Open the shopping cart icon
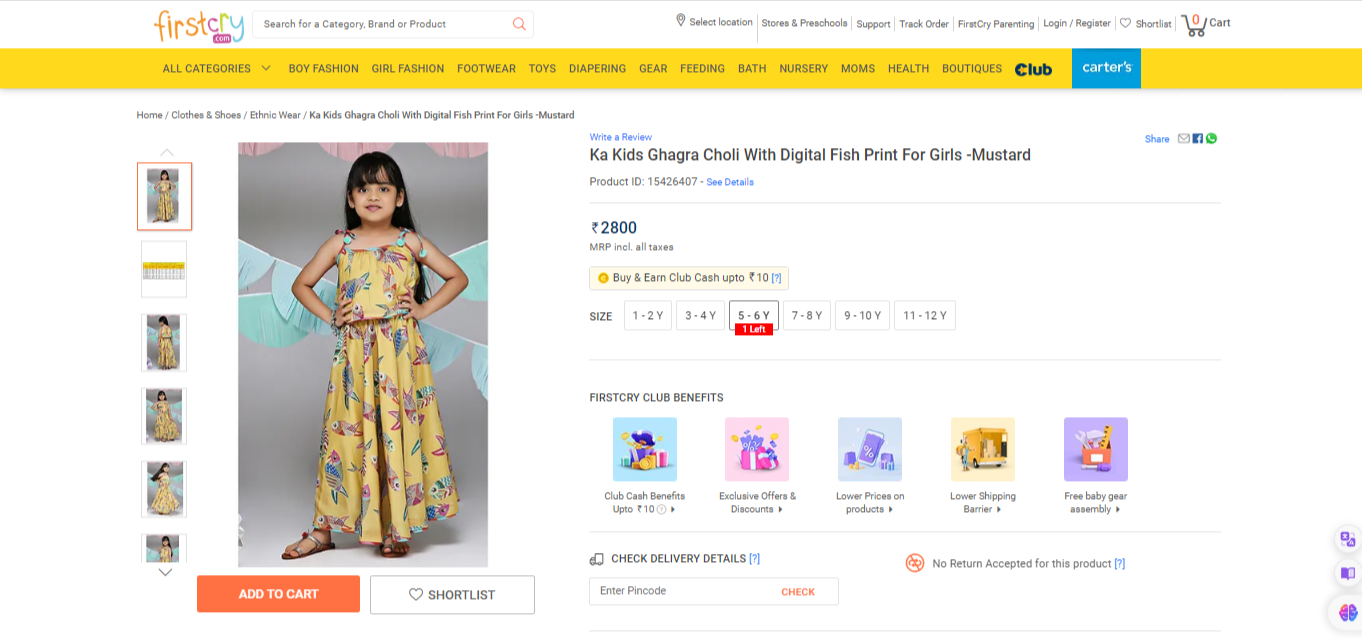Image resolution: width=1362 pixels, height=643 pixels. (x=1194, y=24)
